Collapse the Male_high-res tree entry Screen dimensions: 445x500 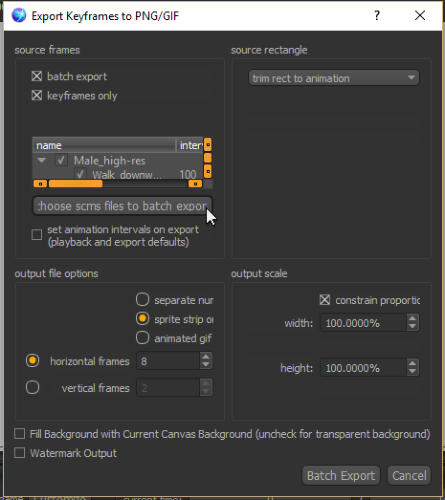pos(42,160)
